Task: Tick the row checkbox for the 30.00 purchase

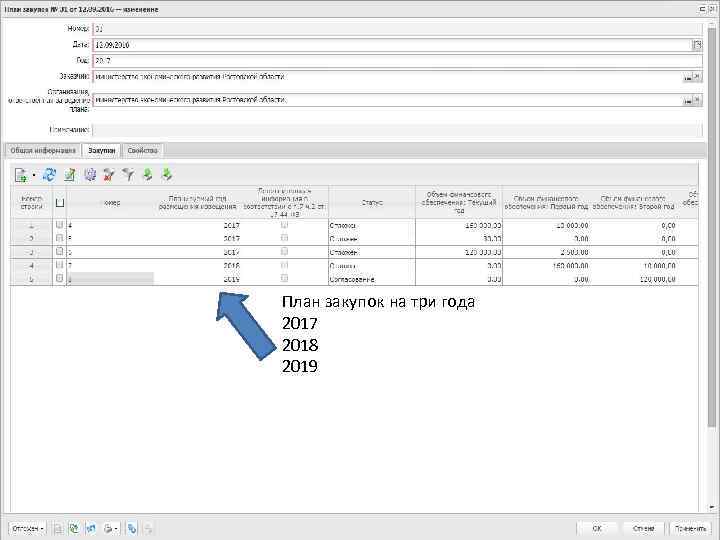Action: pyautogui.click(x=59, y=238)
